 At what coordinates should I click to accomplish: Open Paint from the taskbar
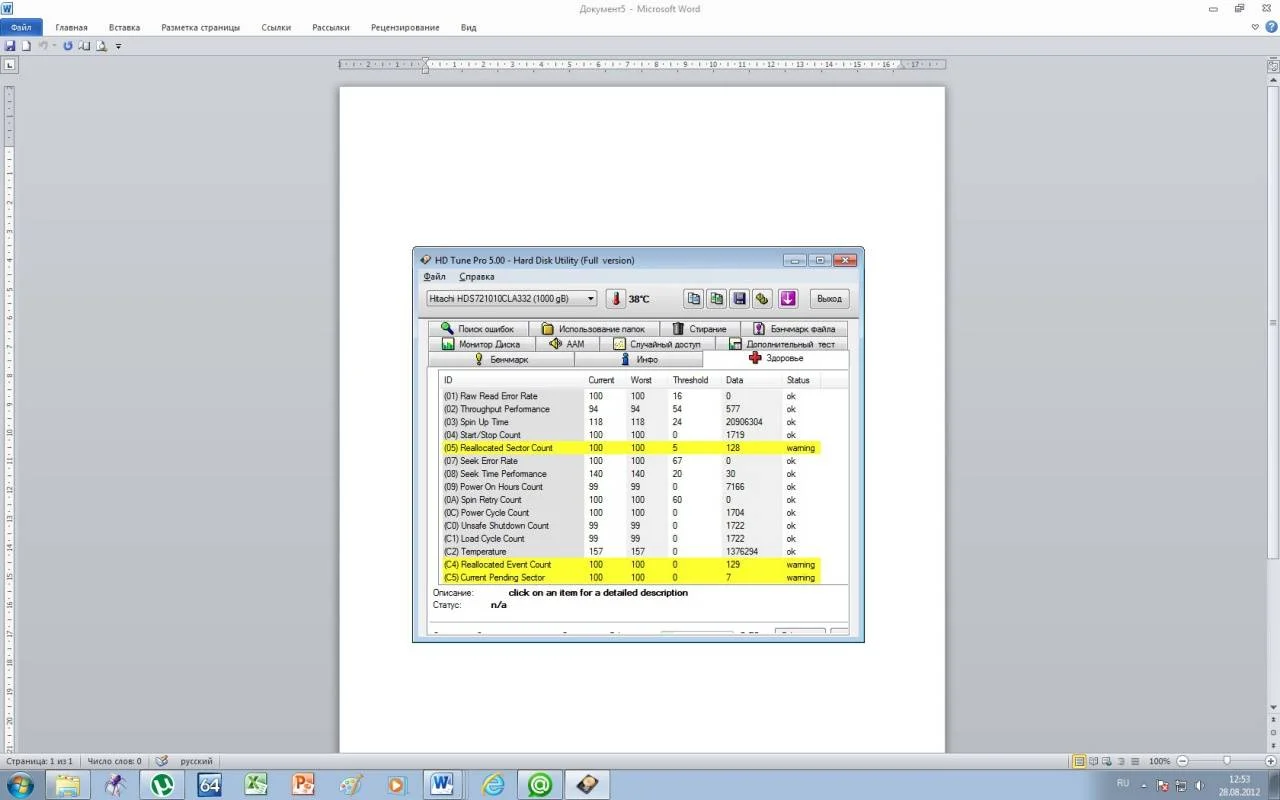point(351,785)
